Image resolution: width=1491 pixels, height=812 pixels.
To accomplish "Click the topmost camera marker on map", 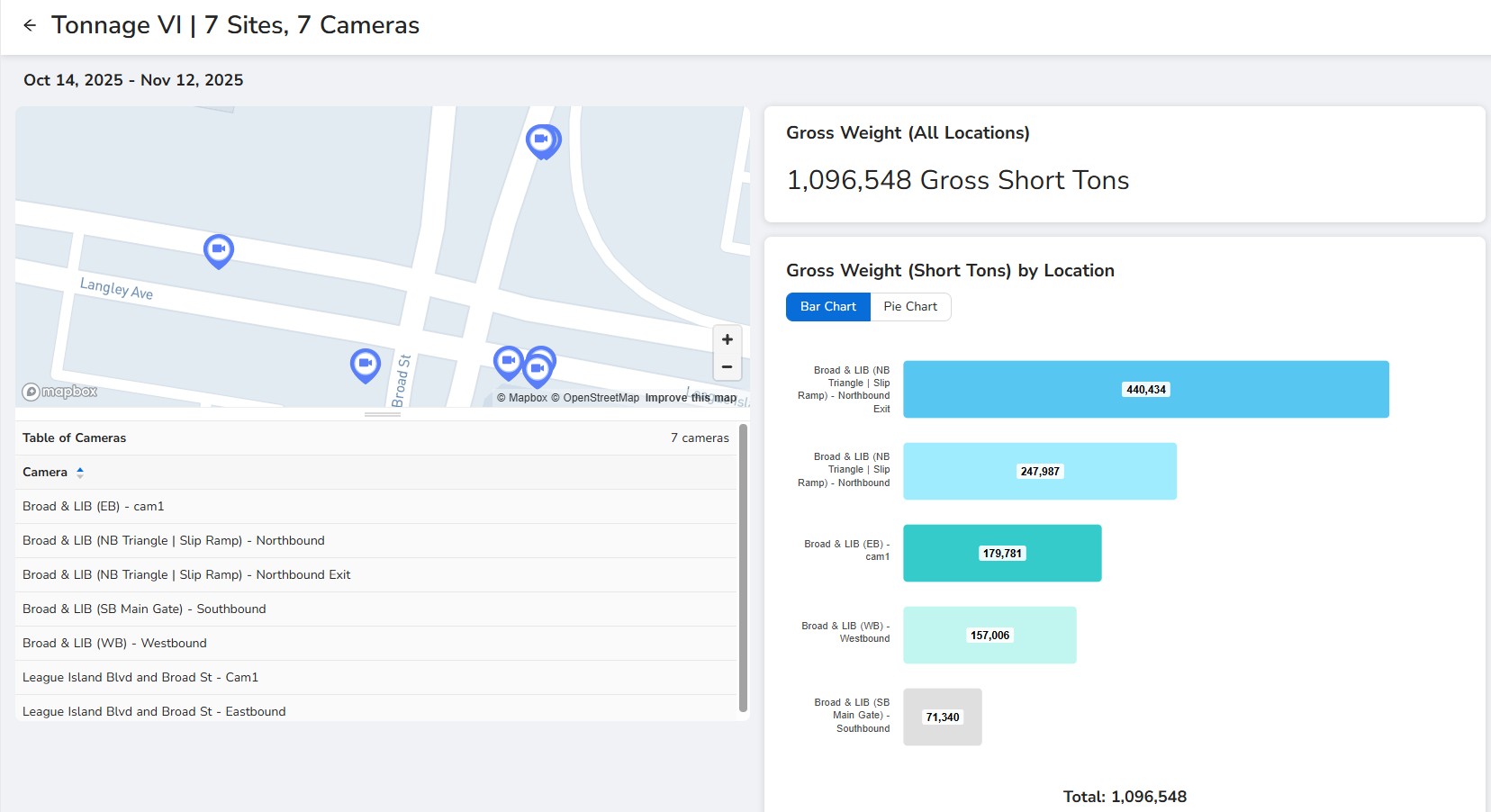I will pos(542,140).
